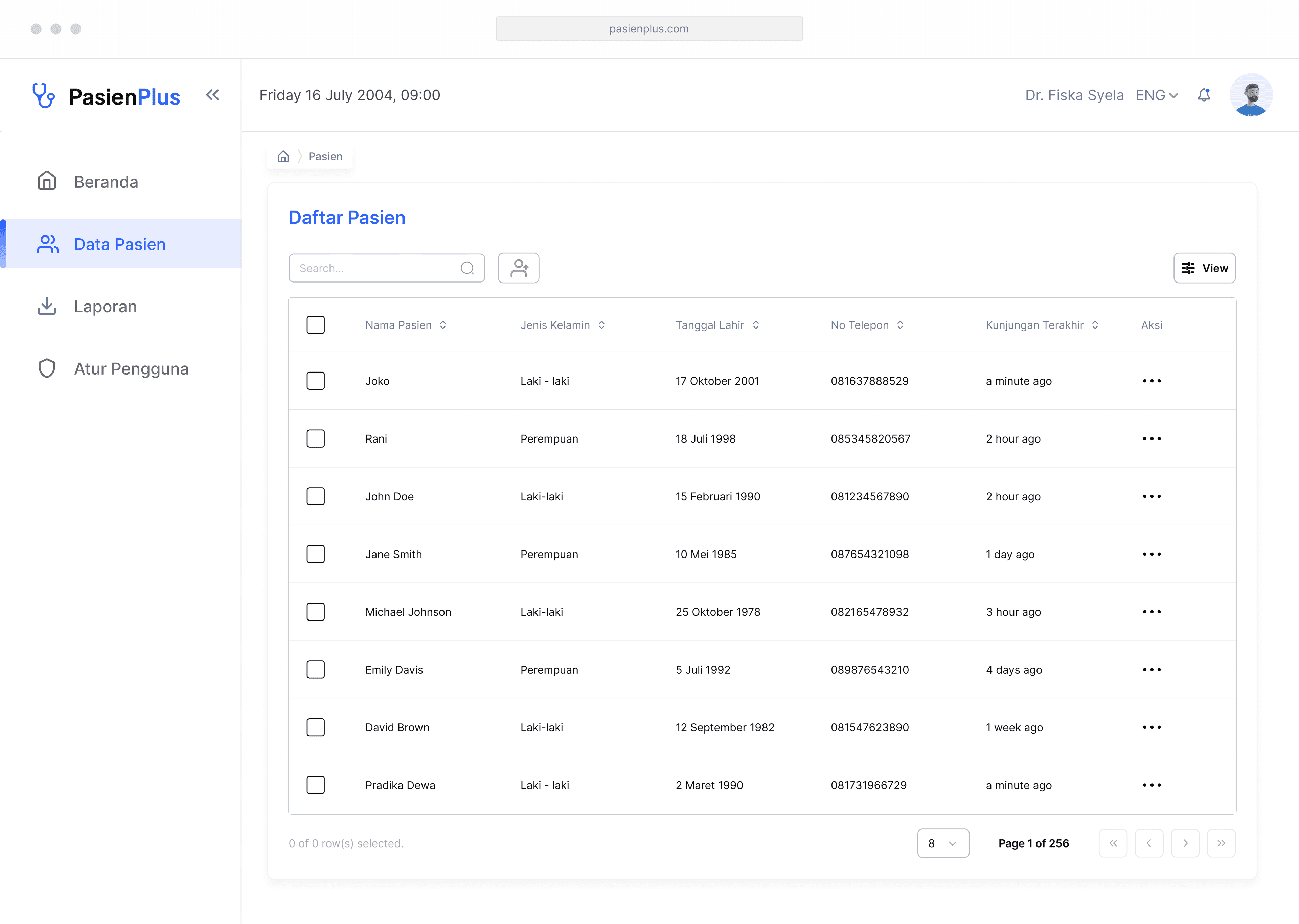
Task: Click the add new patient icon
Action: [x=518, y=268]
